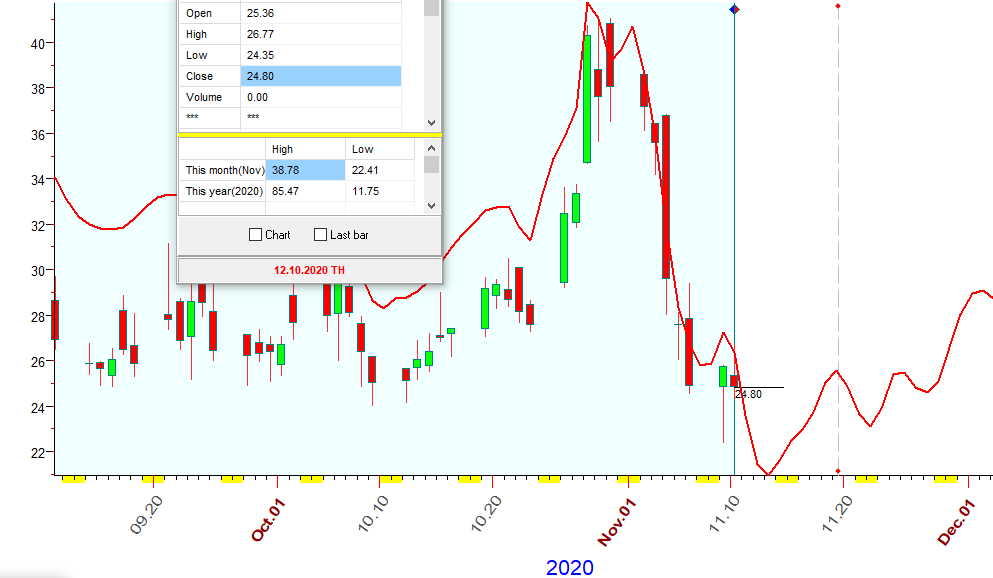Select This month high 38.78 cell

coord(305,170)
